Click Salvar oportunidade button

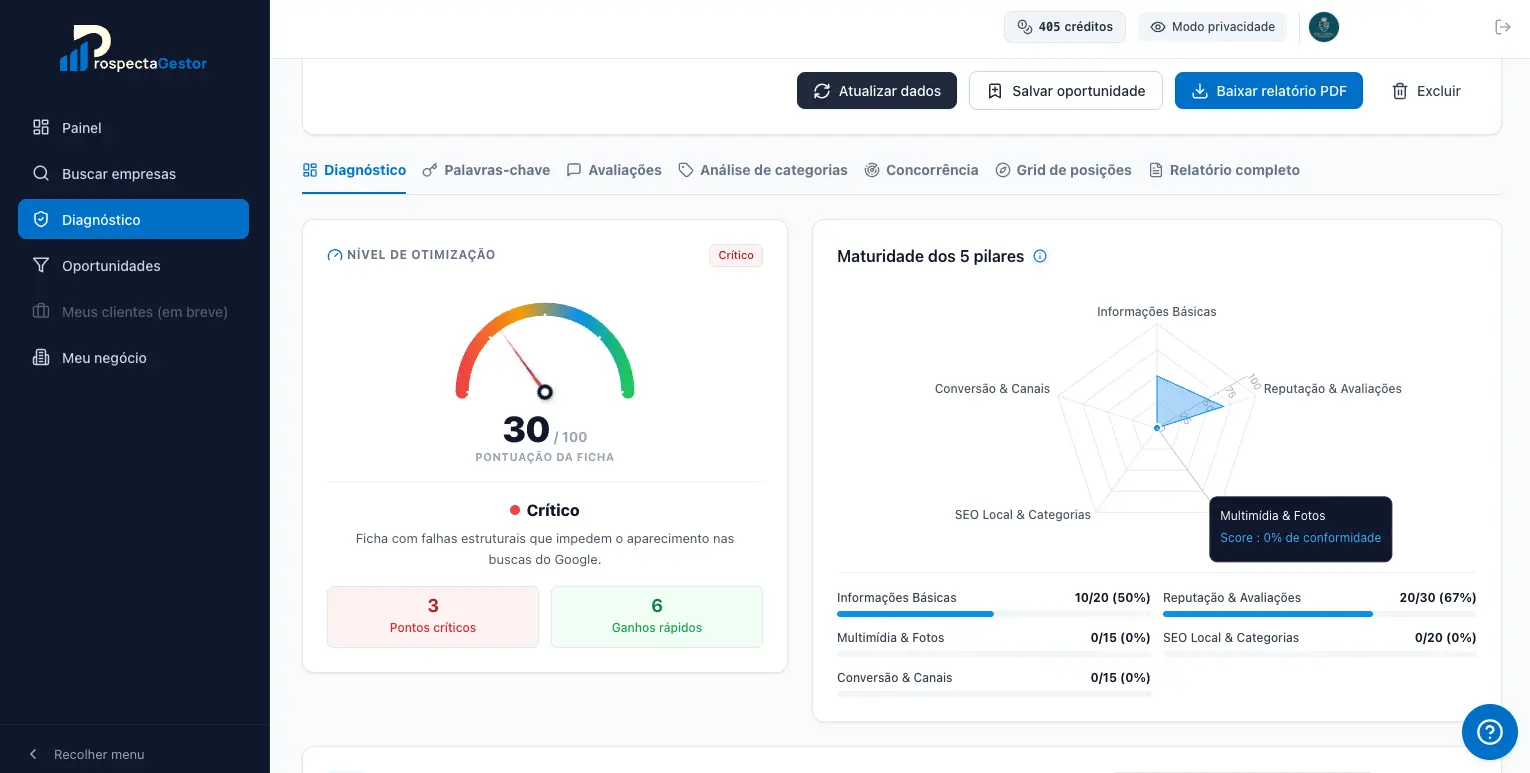pos(1066,91)
